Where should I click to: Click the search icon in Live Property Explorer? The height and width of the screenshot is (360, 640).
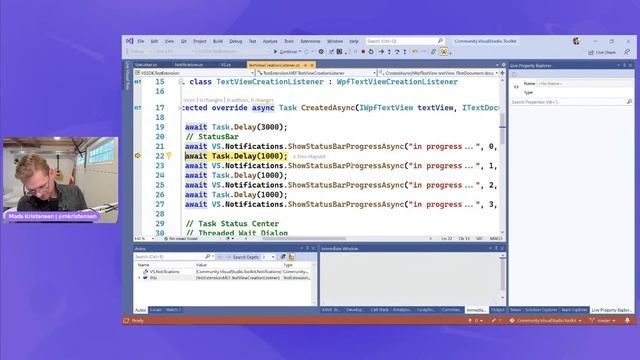[x=629, y=102]
